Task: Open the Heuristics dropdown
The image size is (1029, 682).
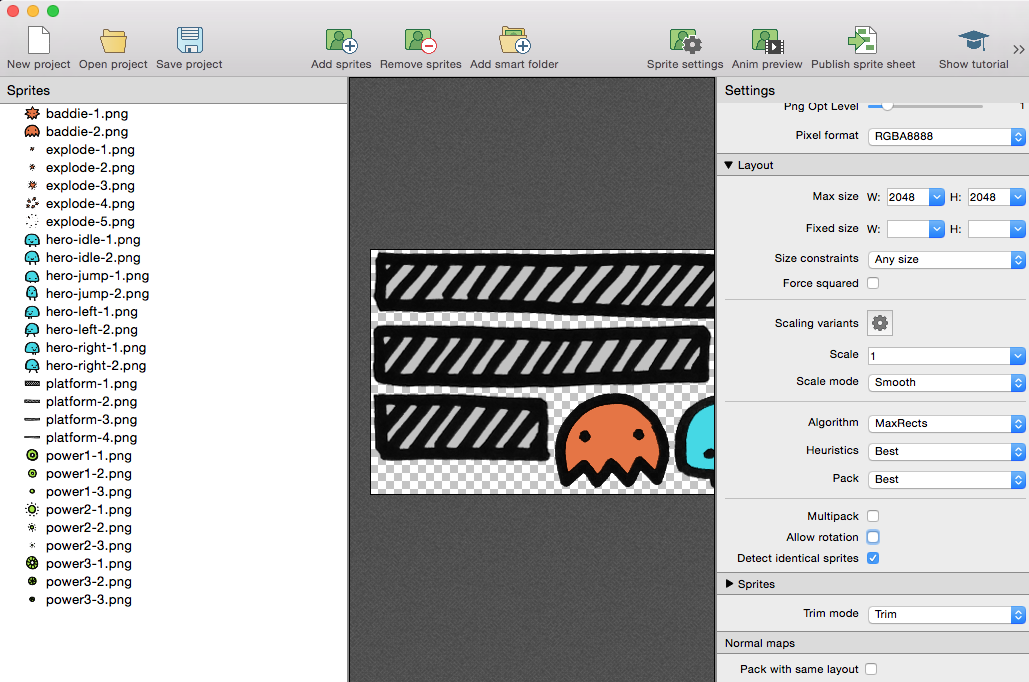Action: [946, 451]
